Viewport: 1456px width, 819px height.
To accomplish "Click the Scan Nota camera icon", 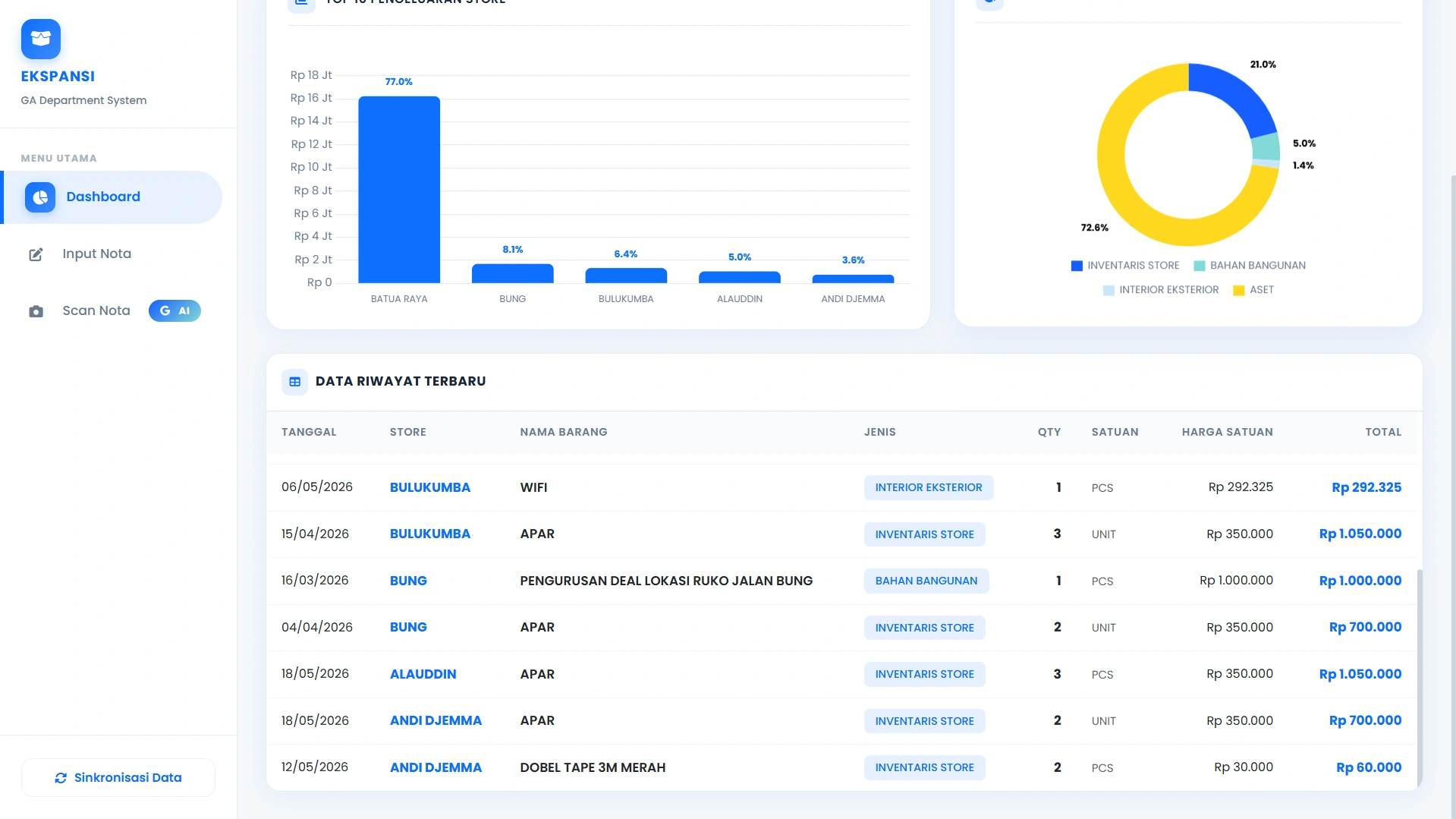I will 36,311.
